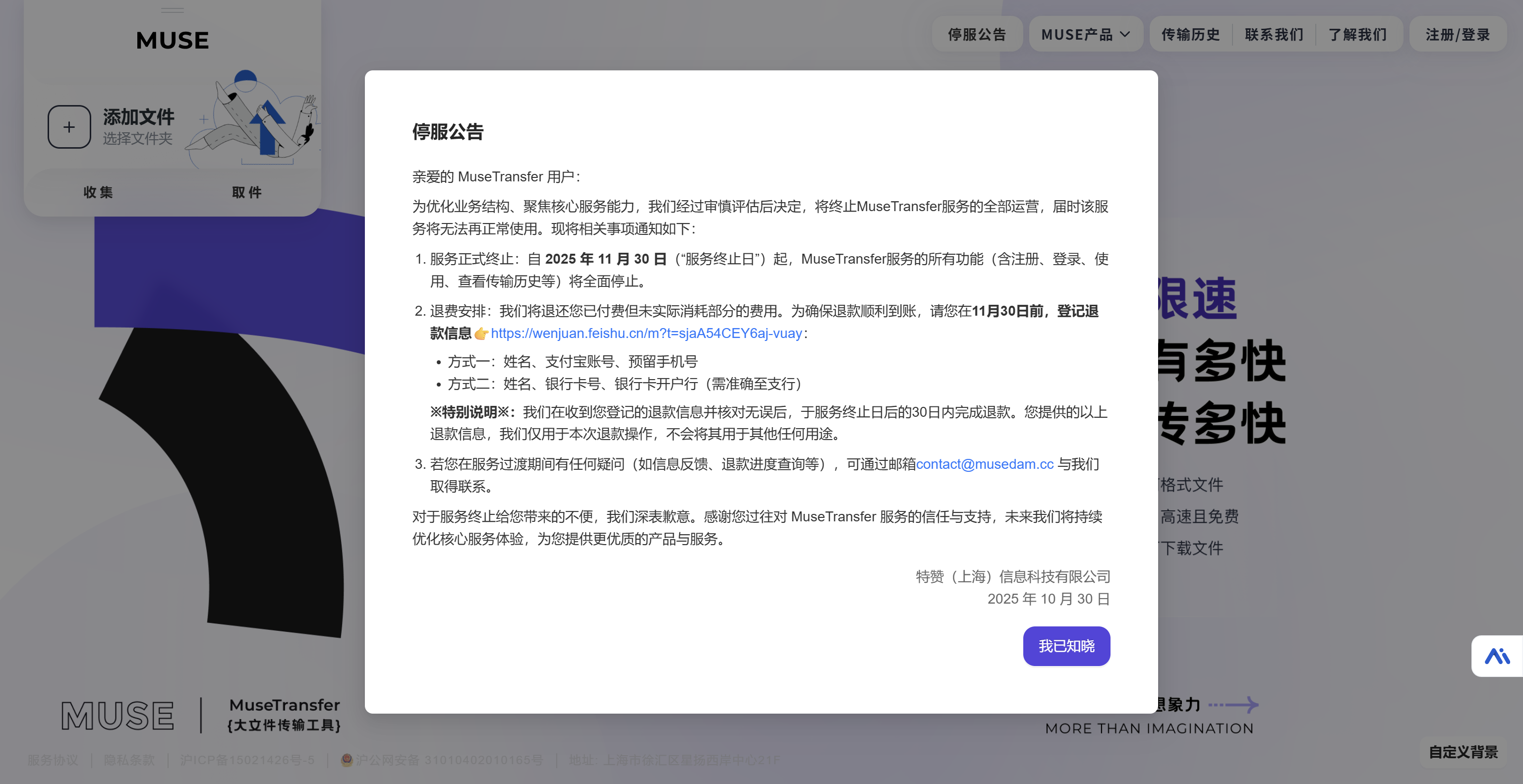The image size is (1523, 784).
Task: Open the feishu refund form link
Action: 646,333
